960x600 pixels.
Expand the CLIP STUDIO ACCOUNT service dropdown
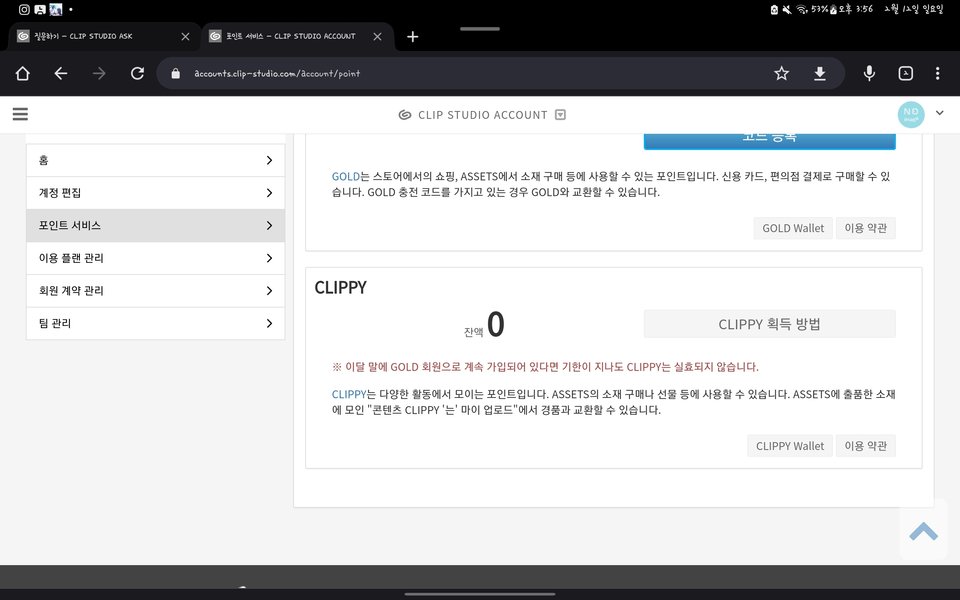pos(560,115)
